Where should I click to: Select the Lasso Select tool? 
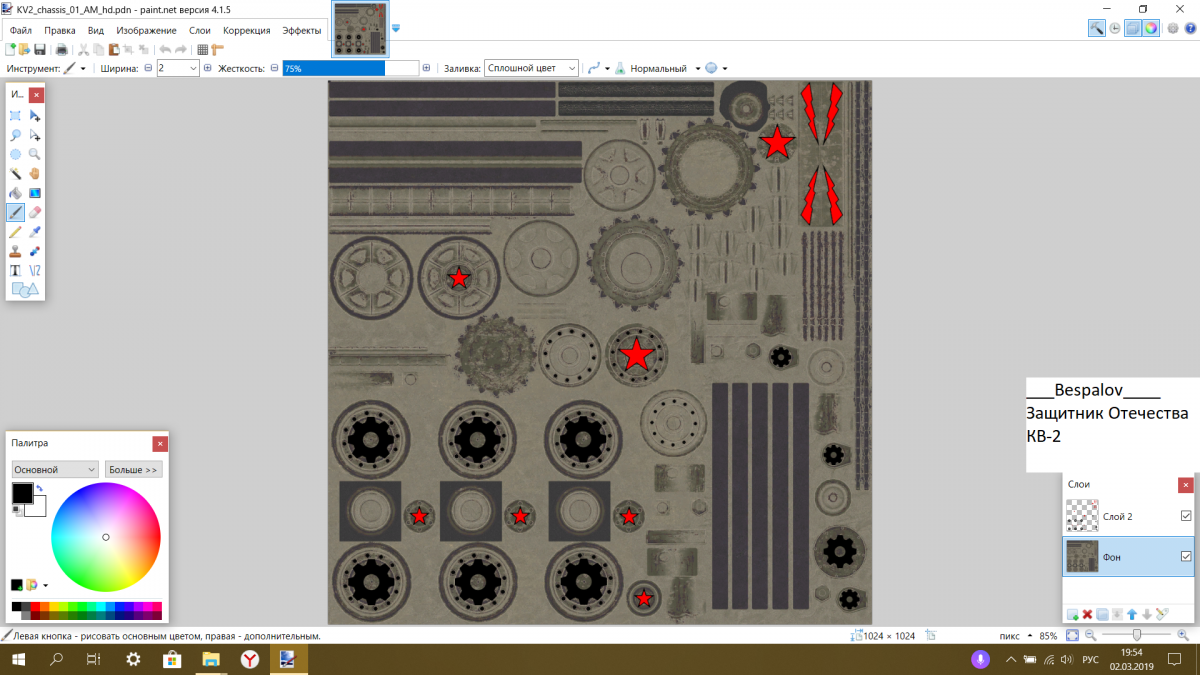click(x=16, y=135)
